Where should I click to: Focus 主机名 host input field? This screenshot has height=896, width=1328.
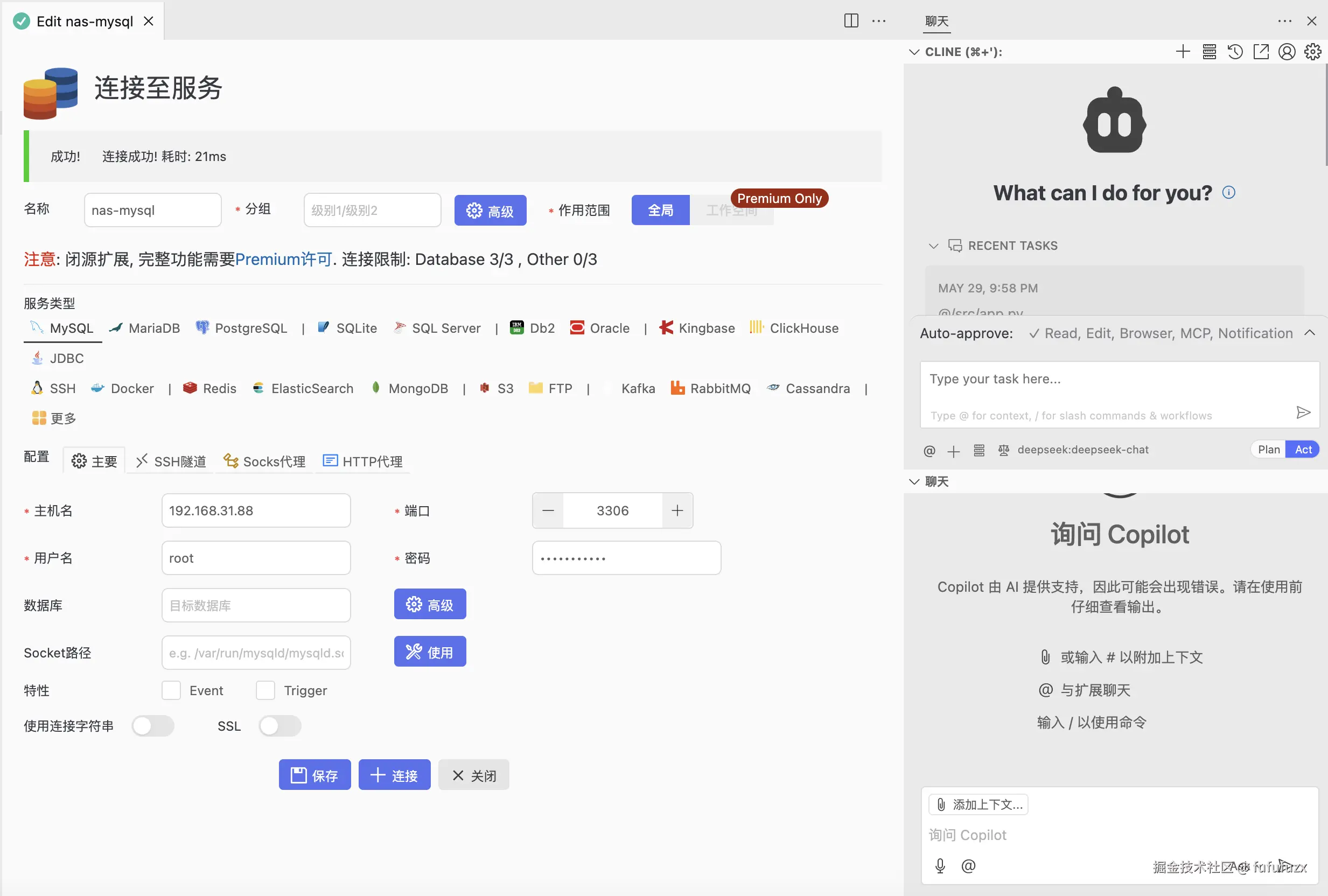[x=256, y=510]
